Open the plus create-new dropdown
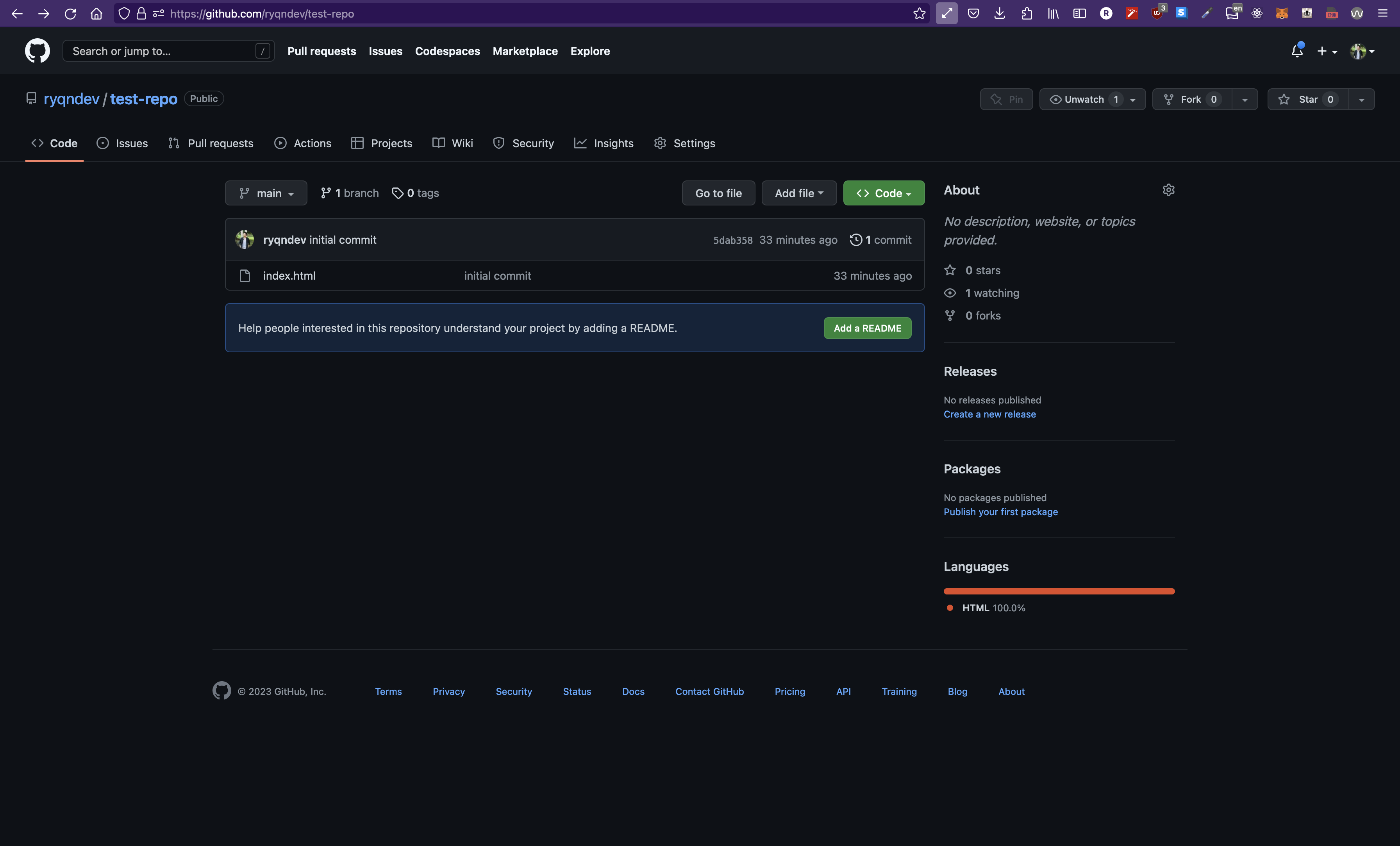This screenshot has width=1400, height=846. click(x=1327, y=51)
